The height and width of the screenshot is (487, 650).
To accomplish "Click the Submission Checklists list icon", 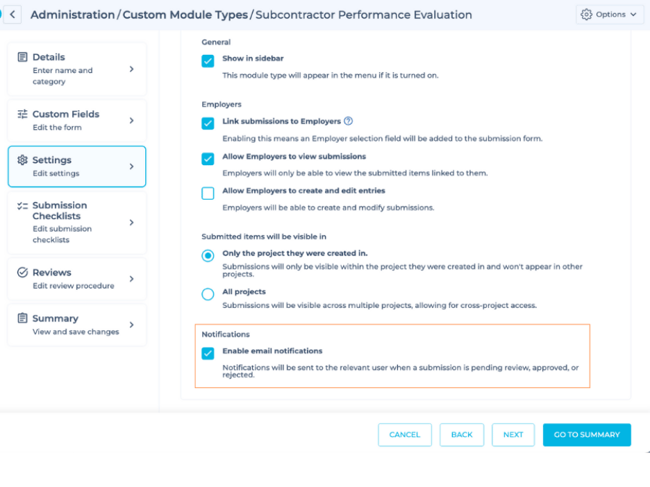I will pos(22,206).
